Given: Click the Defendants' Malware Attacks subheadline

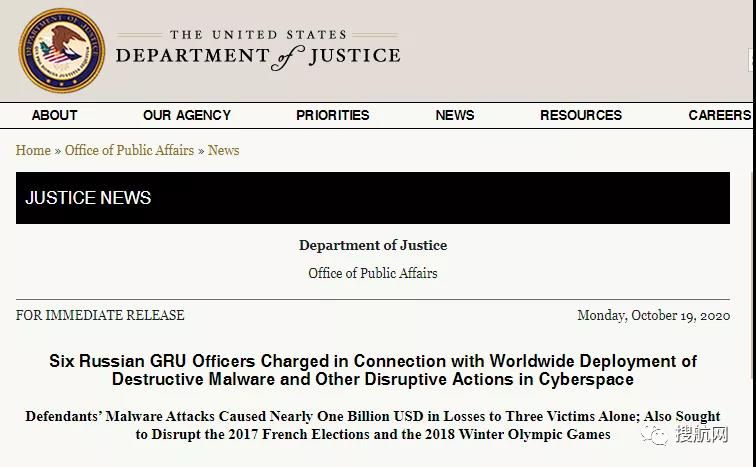Looking at the screenshot, I should tap(373, 425).
